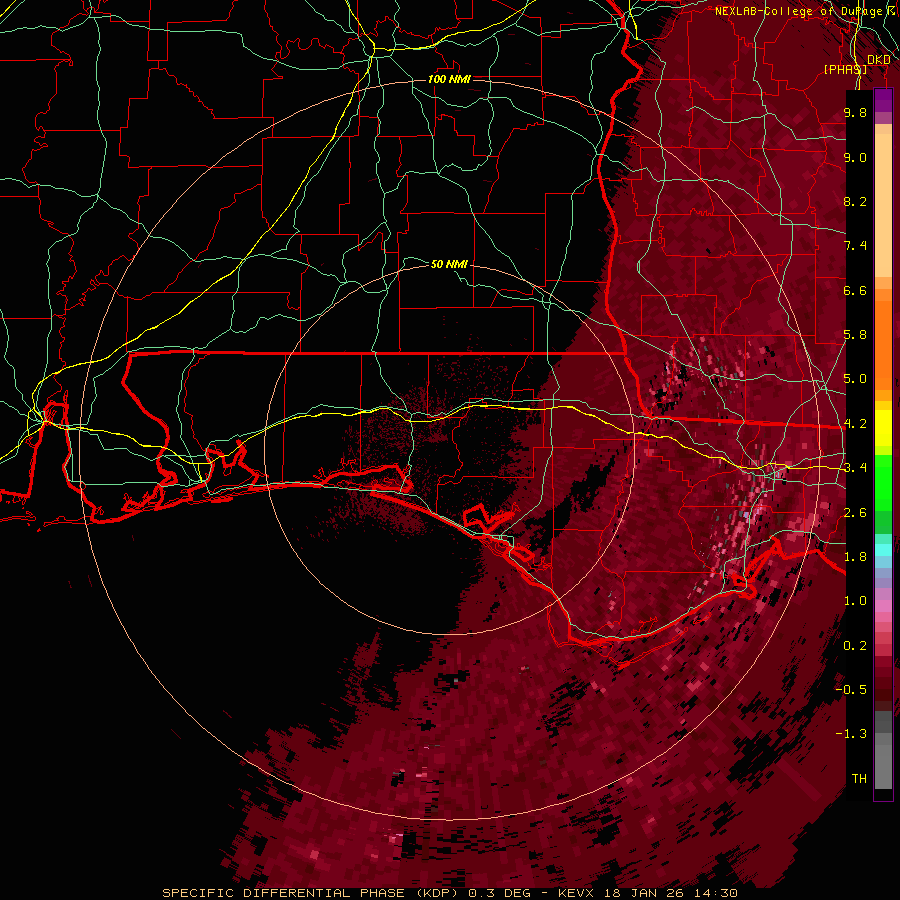
Task: Select the 100 NMI range ring label
Action: point(449,79)
